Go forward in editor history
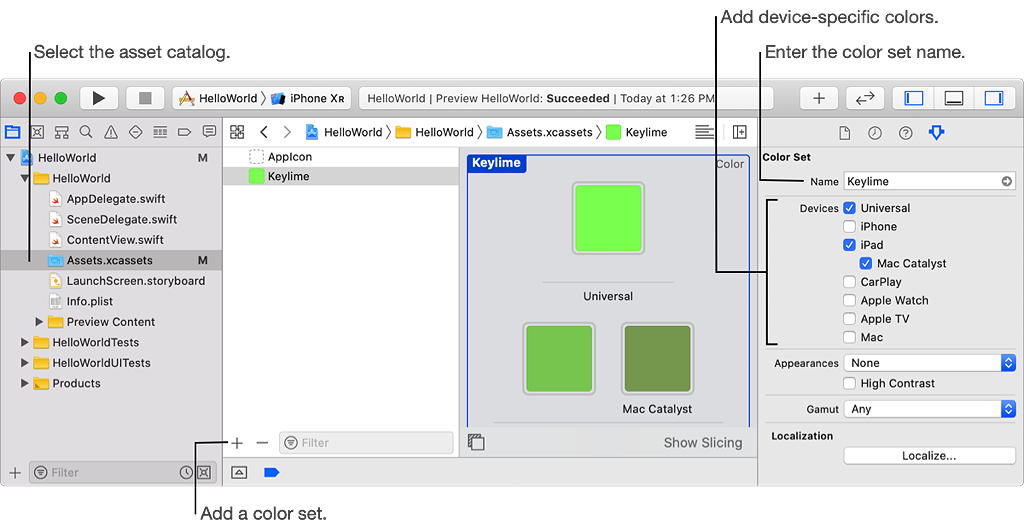 tap(287, 132)
